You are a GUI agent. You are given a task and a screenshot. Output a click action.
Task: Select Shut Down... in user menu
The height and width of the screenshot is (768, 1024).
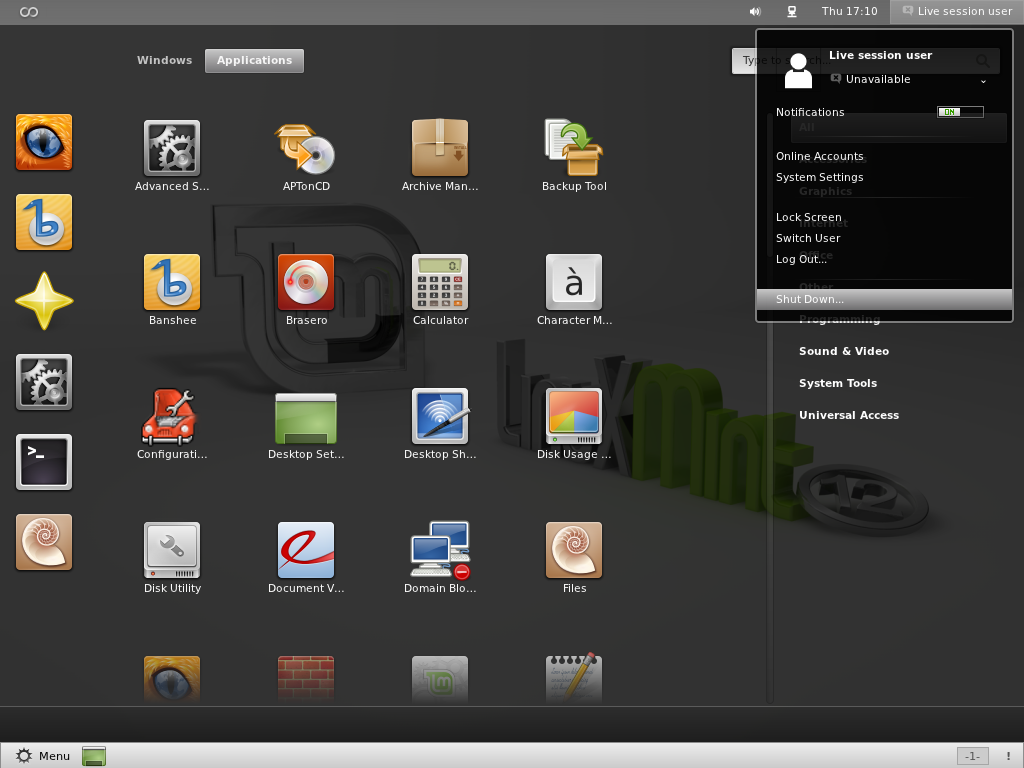[x=884, y=299]
